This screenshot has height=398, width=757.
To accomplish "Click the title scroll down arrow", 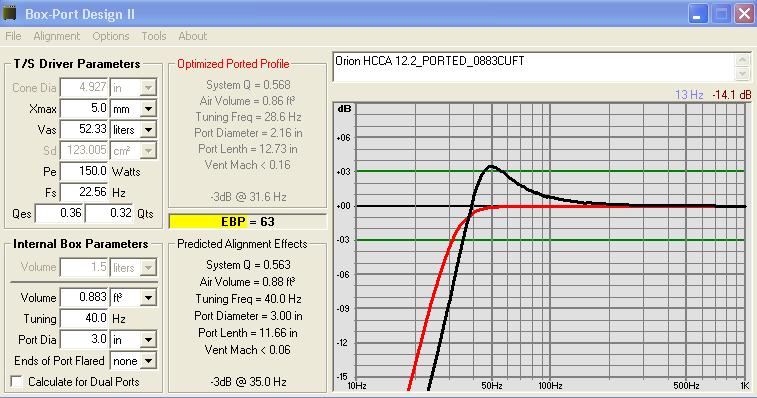I will pyautogui.click(x=742, y=74).
